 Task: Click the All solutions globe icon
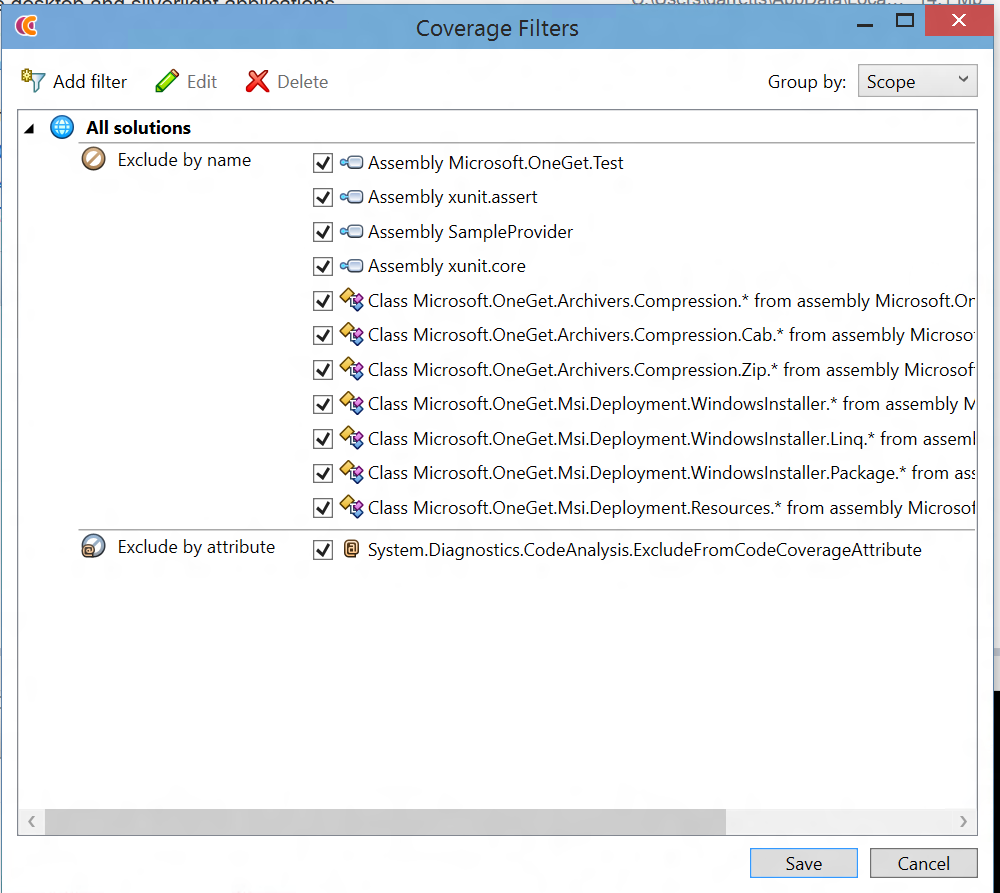(x=62, y=127)
